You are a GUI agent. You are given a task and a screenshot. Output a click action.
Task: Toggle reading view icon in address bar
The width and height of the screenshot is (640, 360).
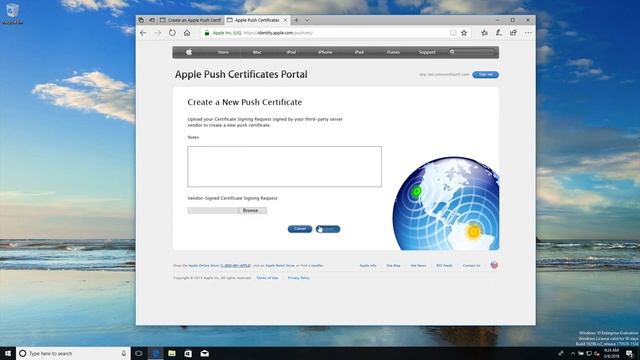(x=453, y=33)
